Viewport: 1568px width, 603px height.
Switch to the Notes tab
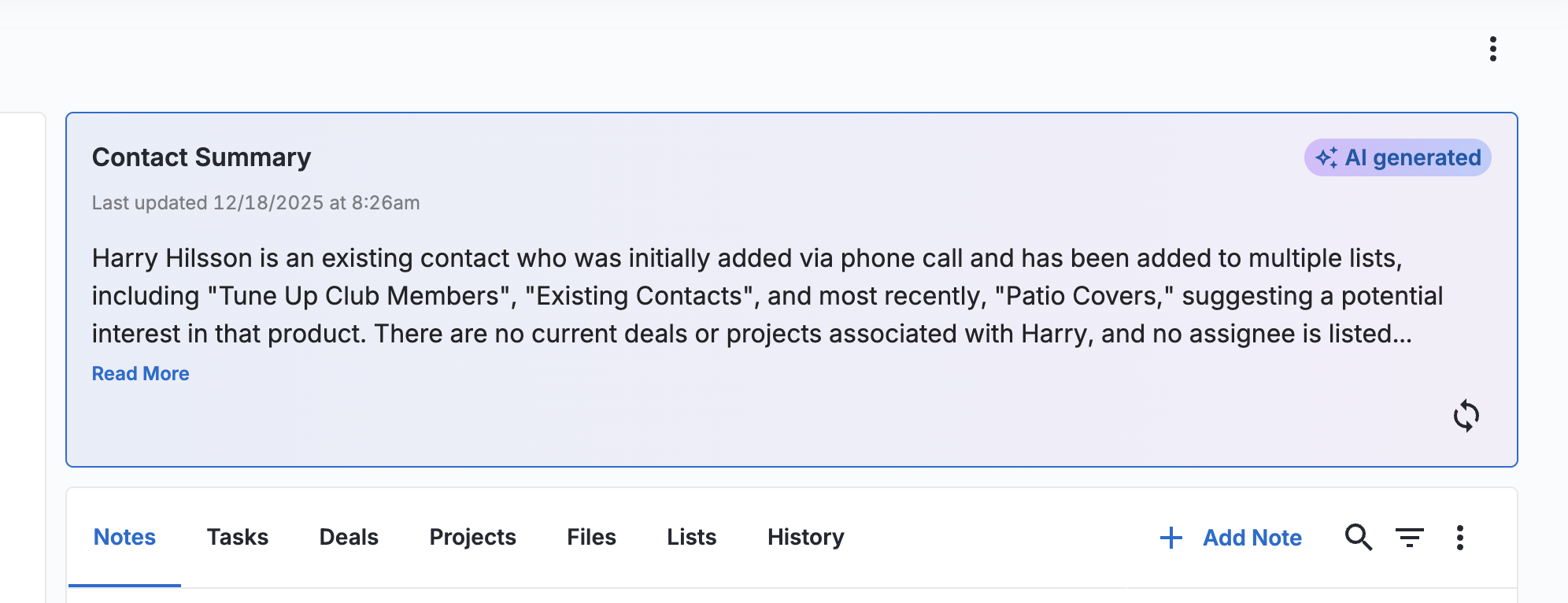(124, 538)
